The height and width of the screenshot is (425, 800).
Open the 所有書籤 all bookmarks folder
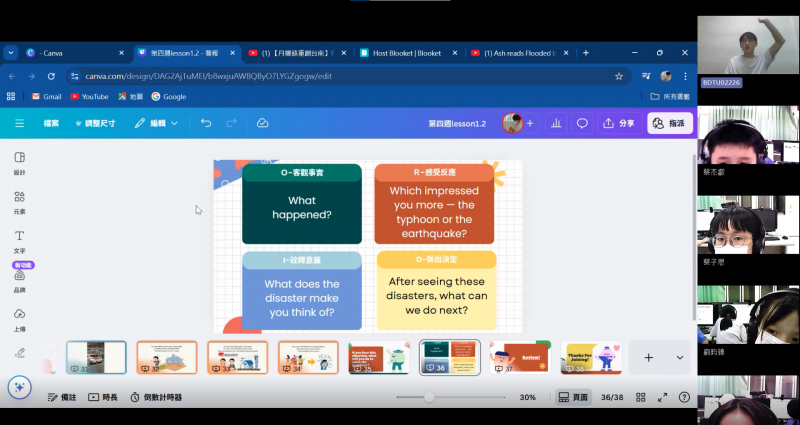tap(668, 96)
